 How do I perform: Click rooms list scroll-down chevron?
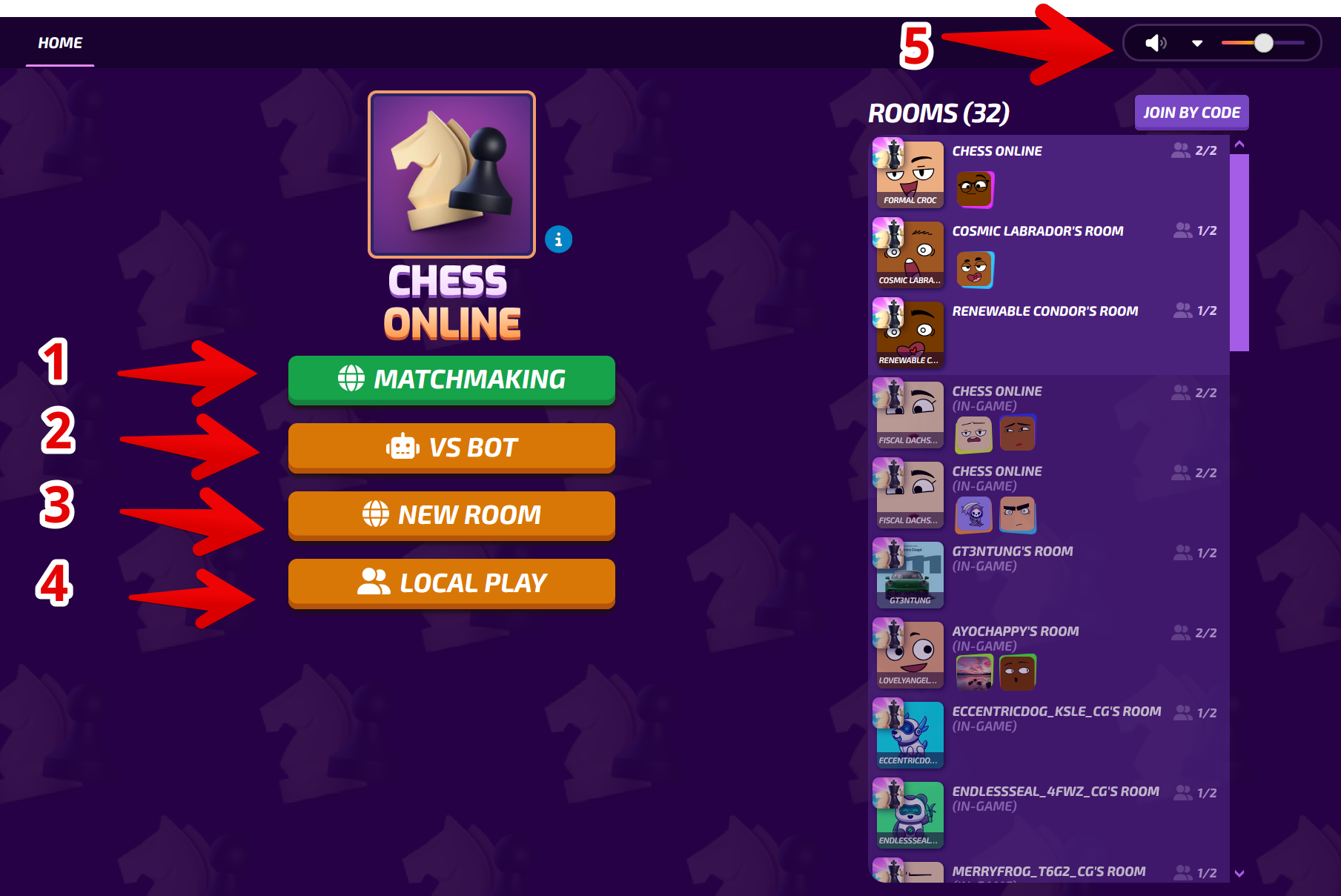click(1239, 874)
